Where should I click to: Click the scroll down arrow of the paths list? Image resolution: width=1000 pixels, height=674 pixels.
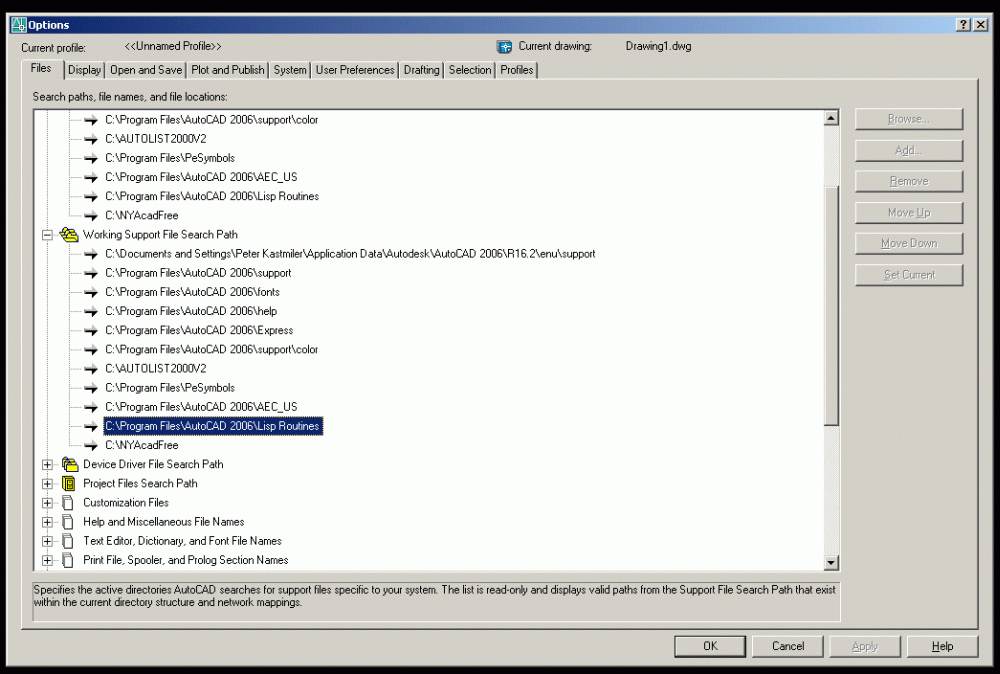pos(831,563)
